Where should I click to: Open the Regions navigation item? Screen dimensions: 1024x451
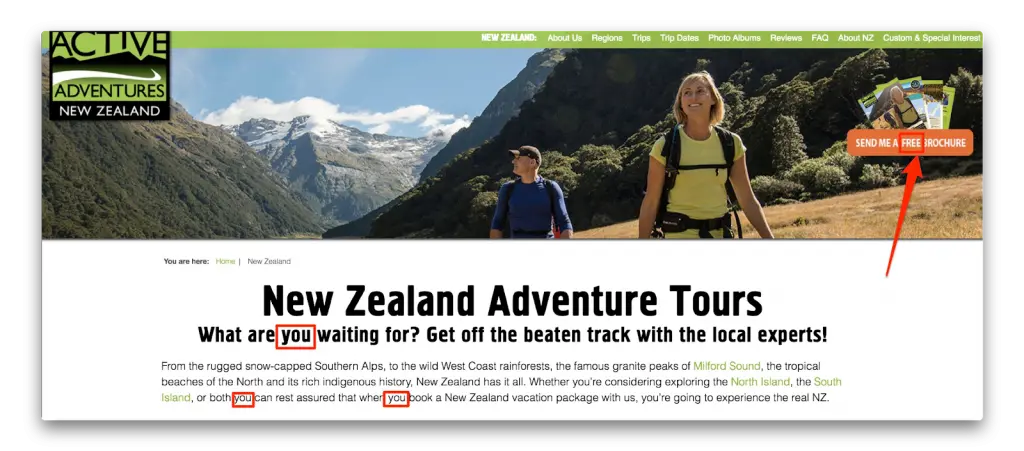pyautogui.click(x=607, y=38)
